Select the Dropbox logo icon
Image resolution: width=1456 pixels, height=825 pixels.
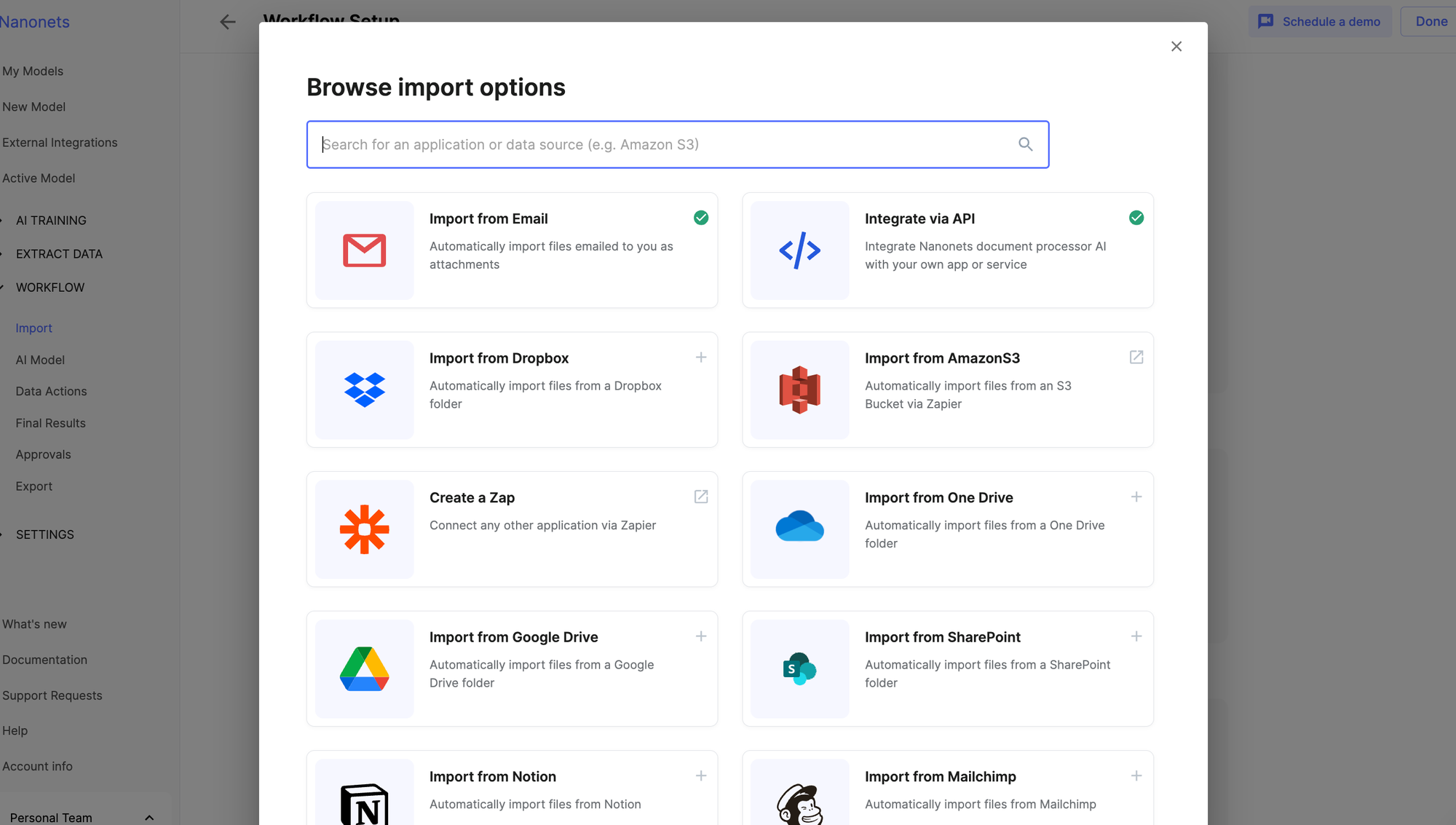(x=364, y=390)
